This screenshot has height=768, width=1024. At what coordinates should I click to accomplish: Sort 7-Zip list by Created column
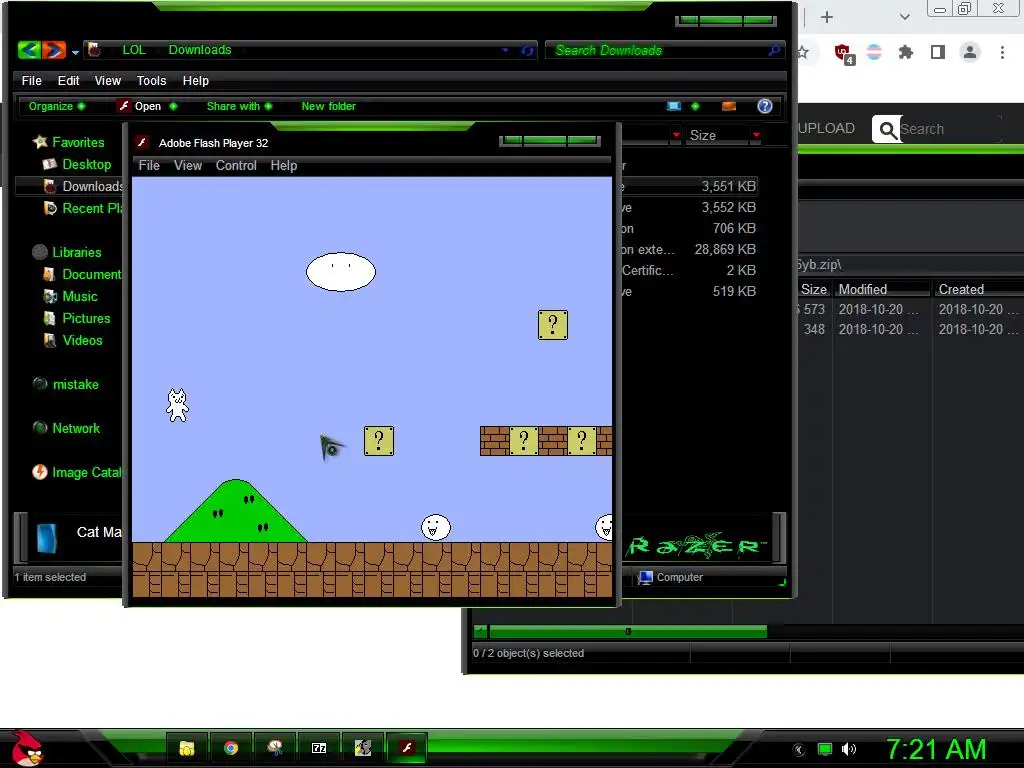pyautogui.click(x=978, y=289)
